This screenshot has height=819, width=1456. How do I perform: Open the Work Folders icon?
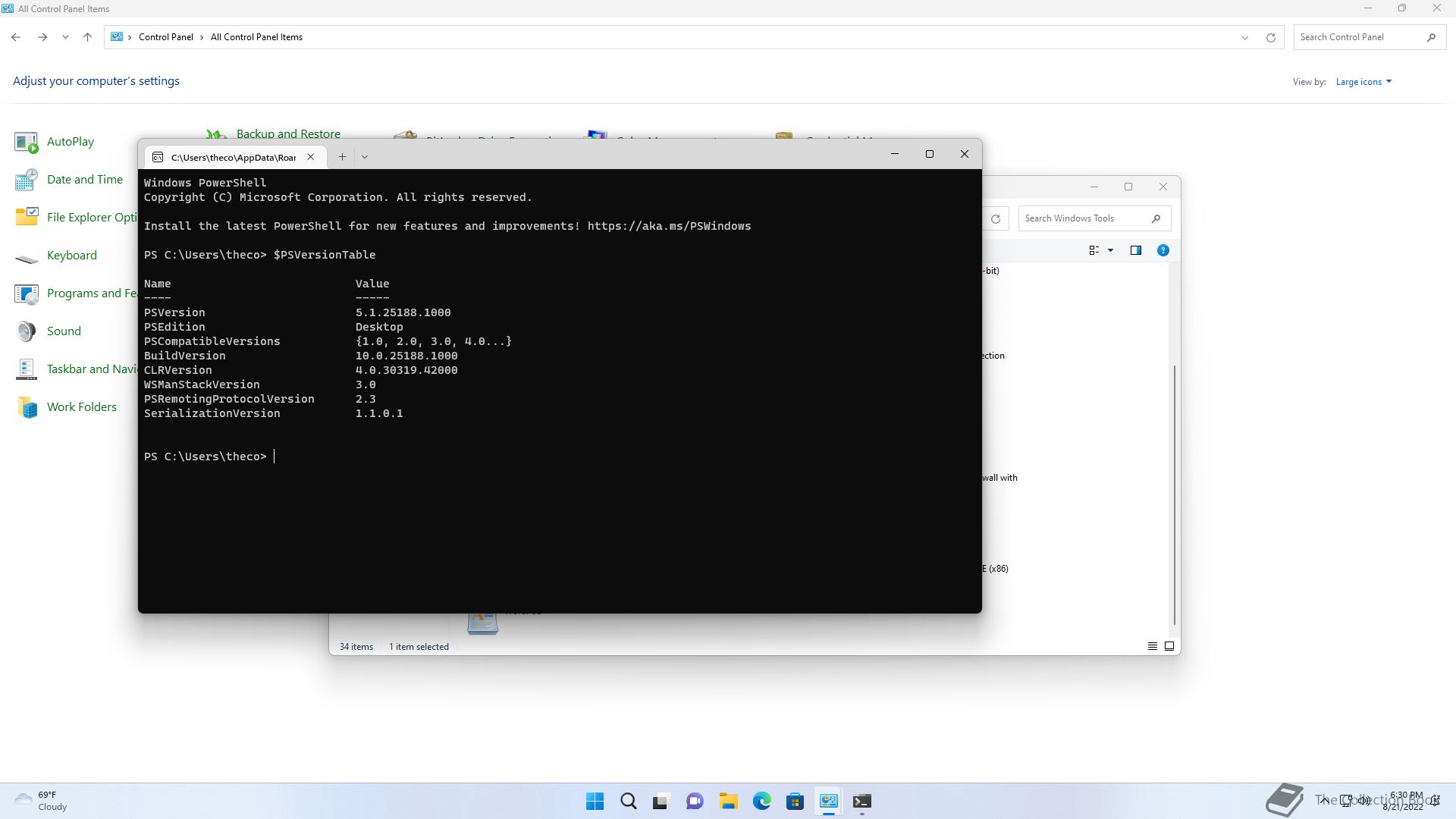pos(27,407)
